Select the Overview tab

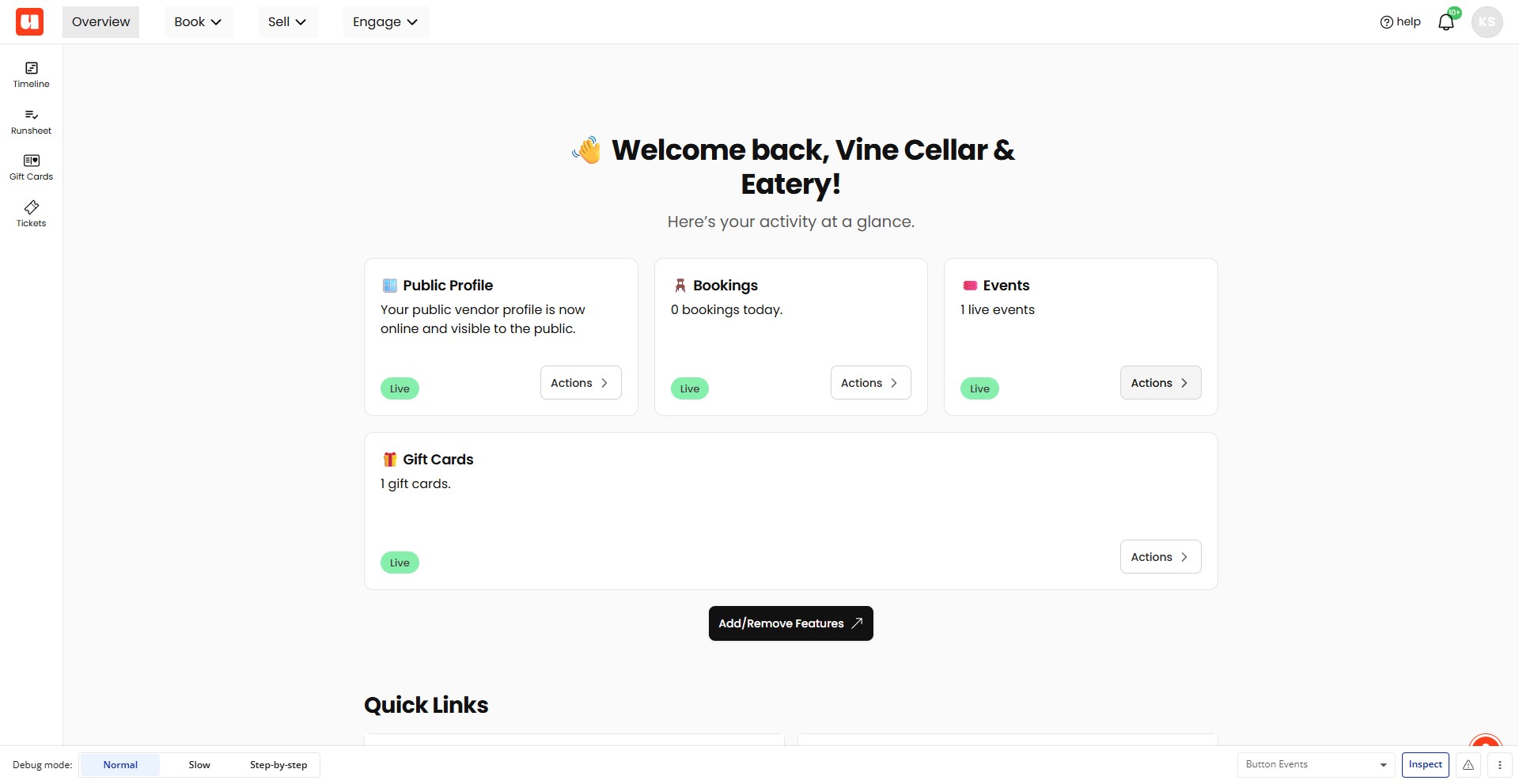point(101,22)
